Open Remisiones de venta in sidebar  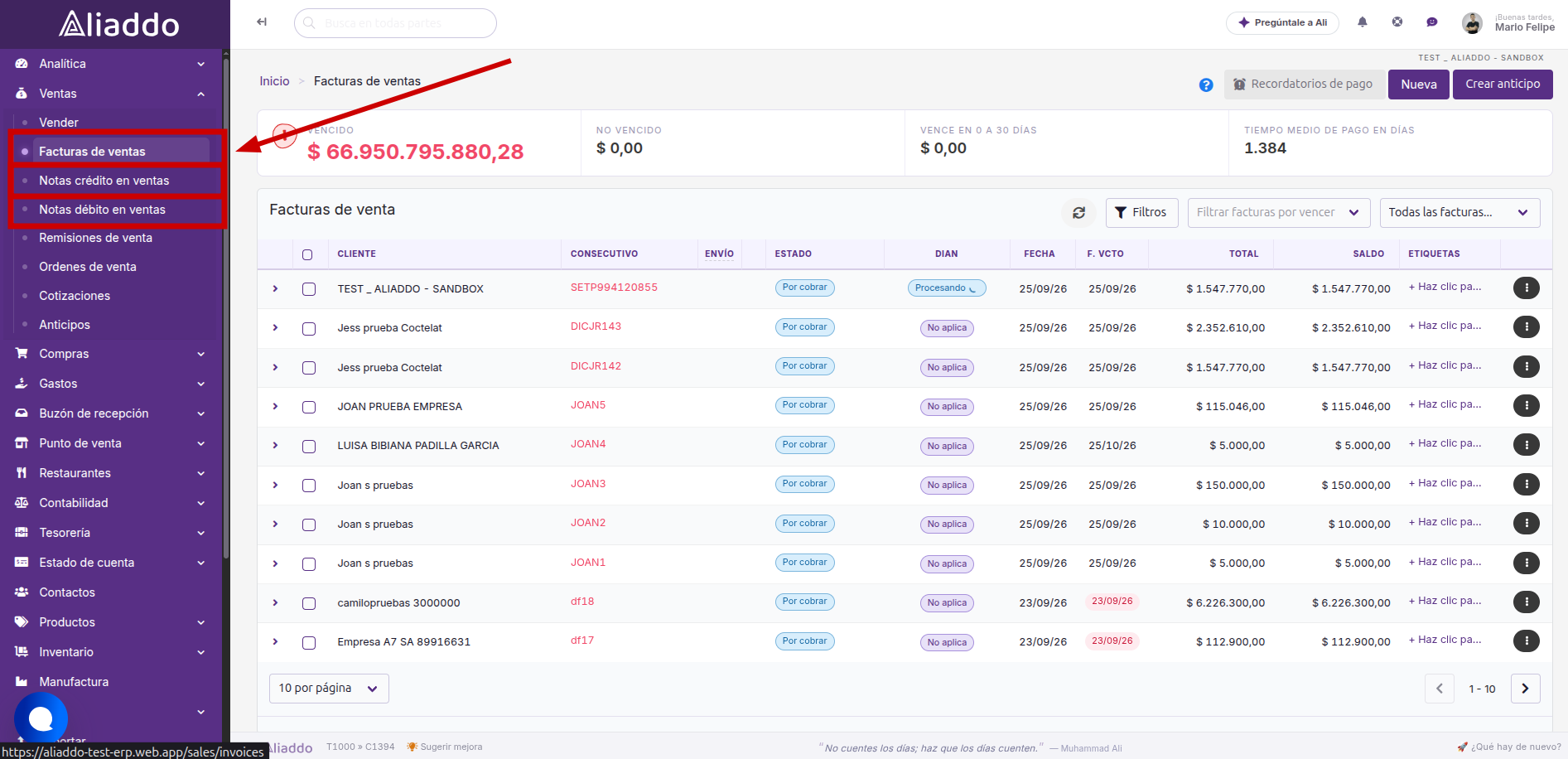click(95, 238)
